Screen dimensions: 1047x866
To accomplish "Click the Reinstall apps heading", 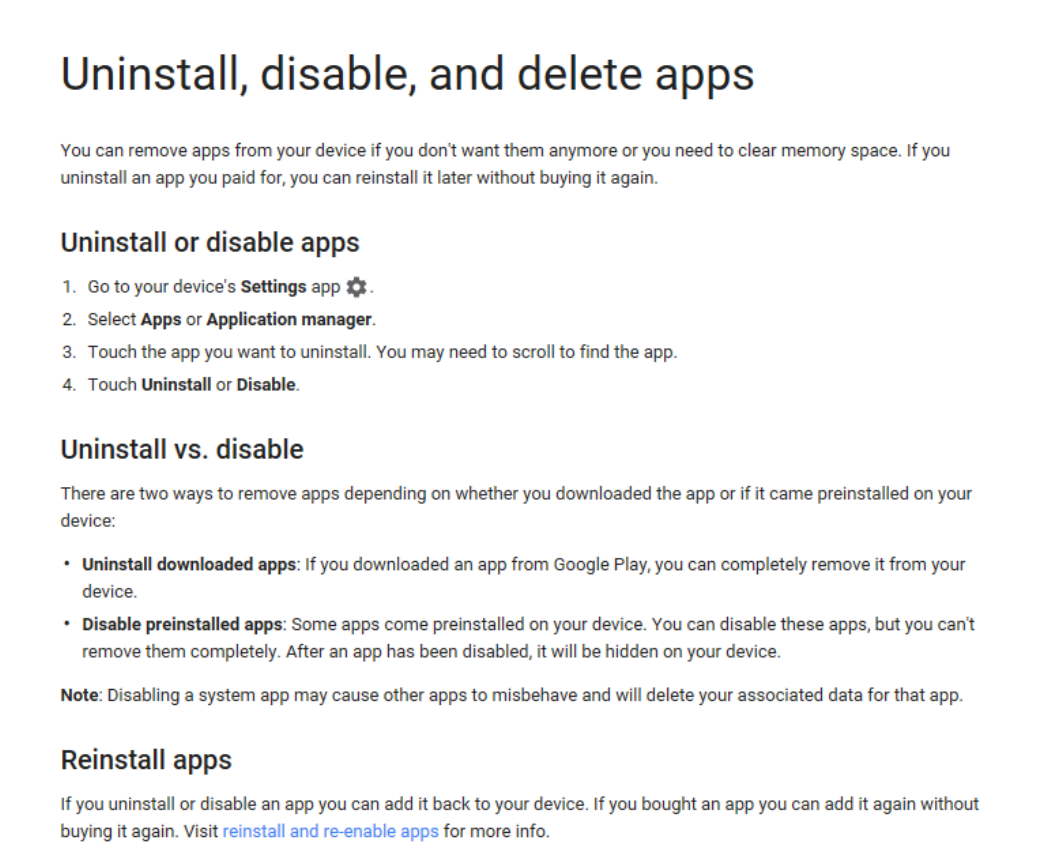I will (x=146, y=761).
